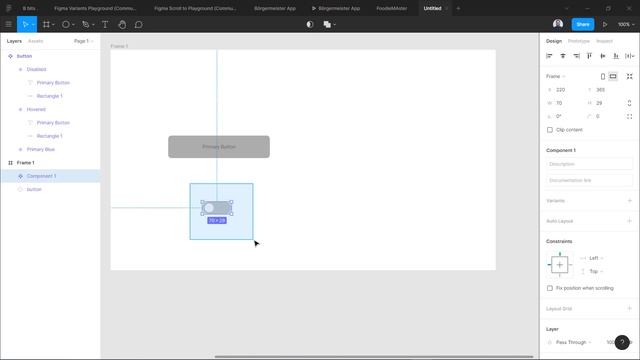640x360 pixels.
Task: Open Frame tool options dropdown arrow
Action: click(53, 25)
